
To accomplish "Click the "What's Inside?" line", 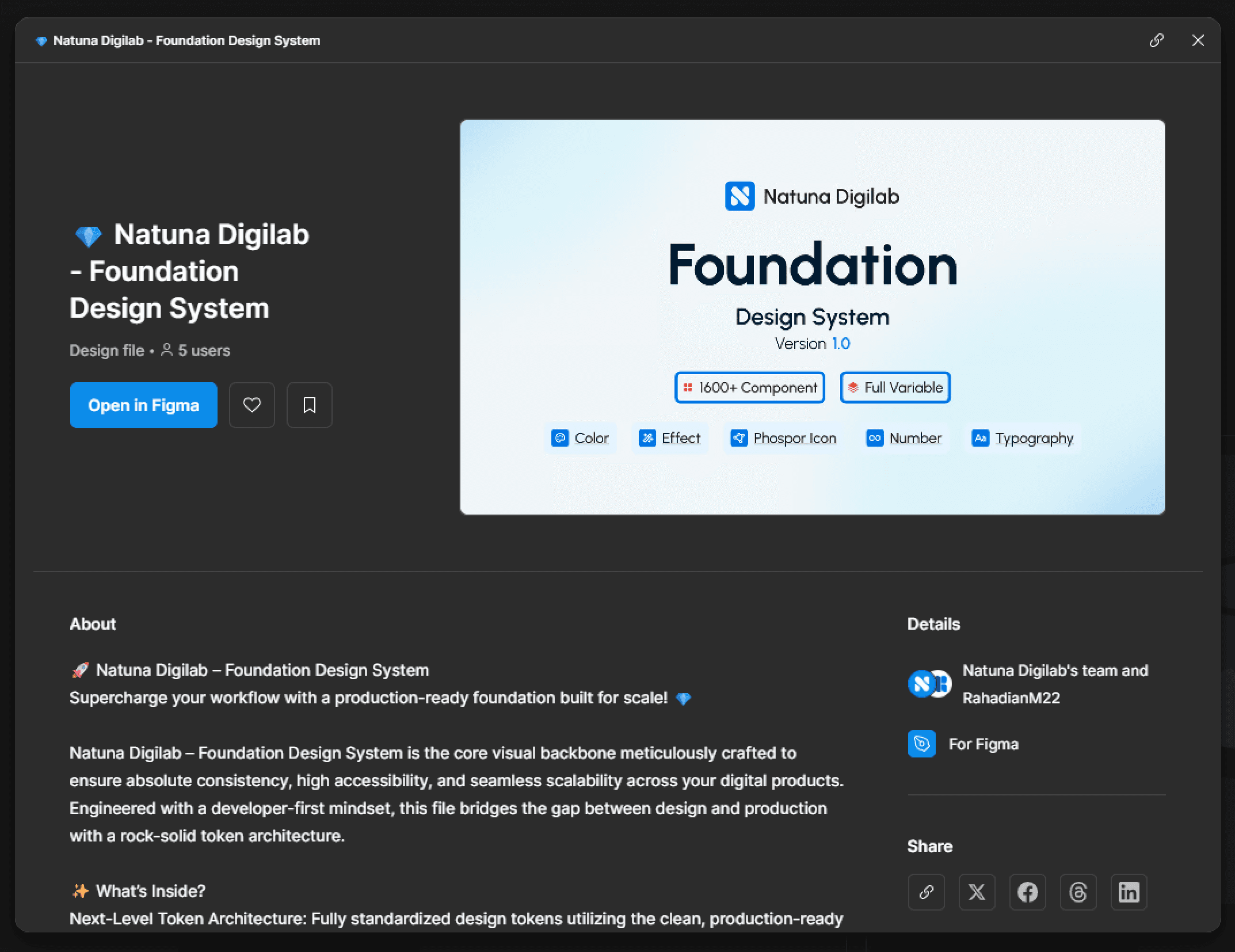I will pos(151,891).
